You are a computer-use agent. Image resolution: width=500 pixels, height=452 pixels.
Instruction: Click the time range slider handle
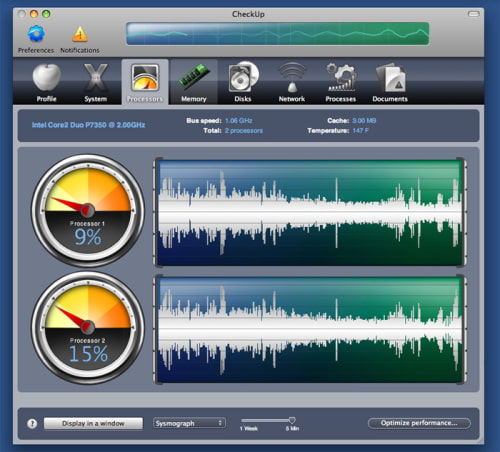coord(292,420)
